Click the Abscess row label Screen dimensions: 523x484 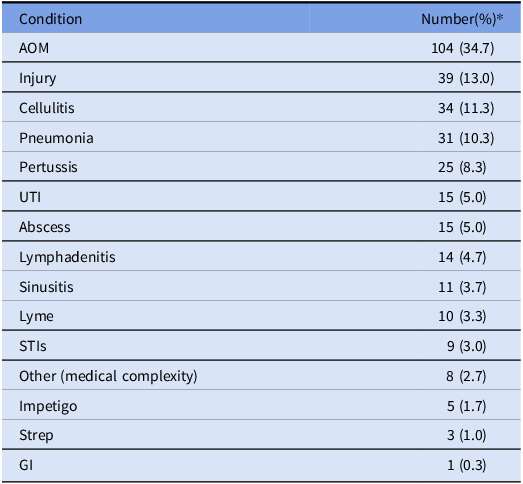tap(45, 227)
